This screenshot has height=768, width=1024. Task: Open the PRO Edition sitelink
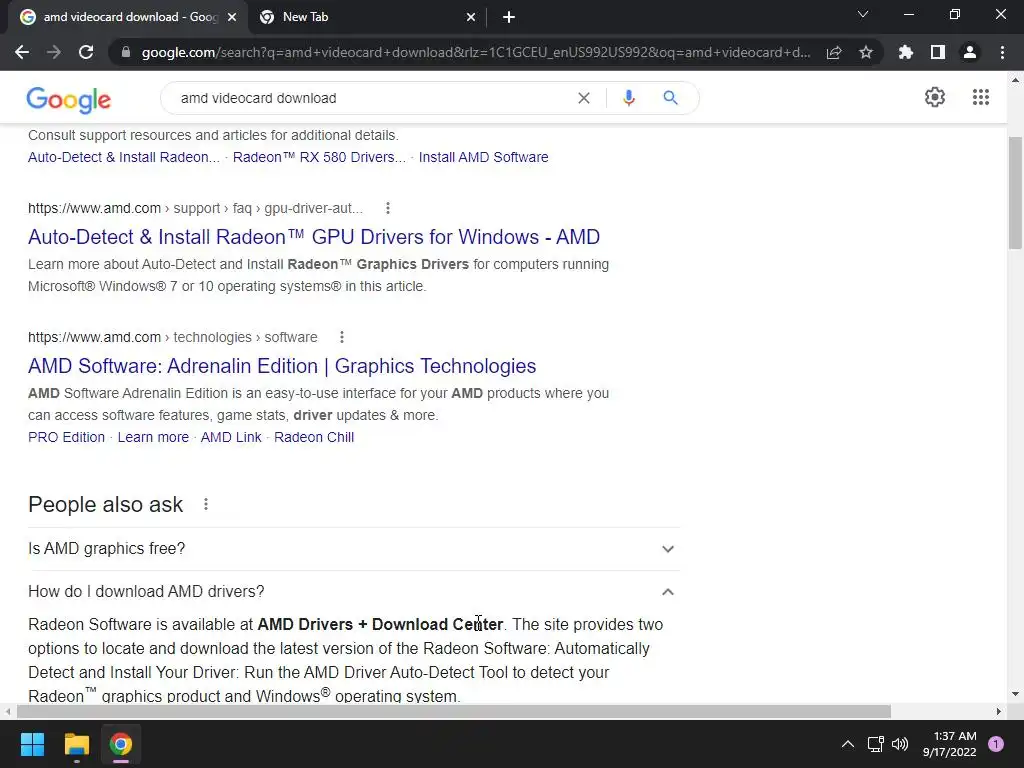click(67, 438)
